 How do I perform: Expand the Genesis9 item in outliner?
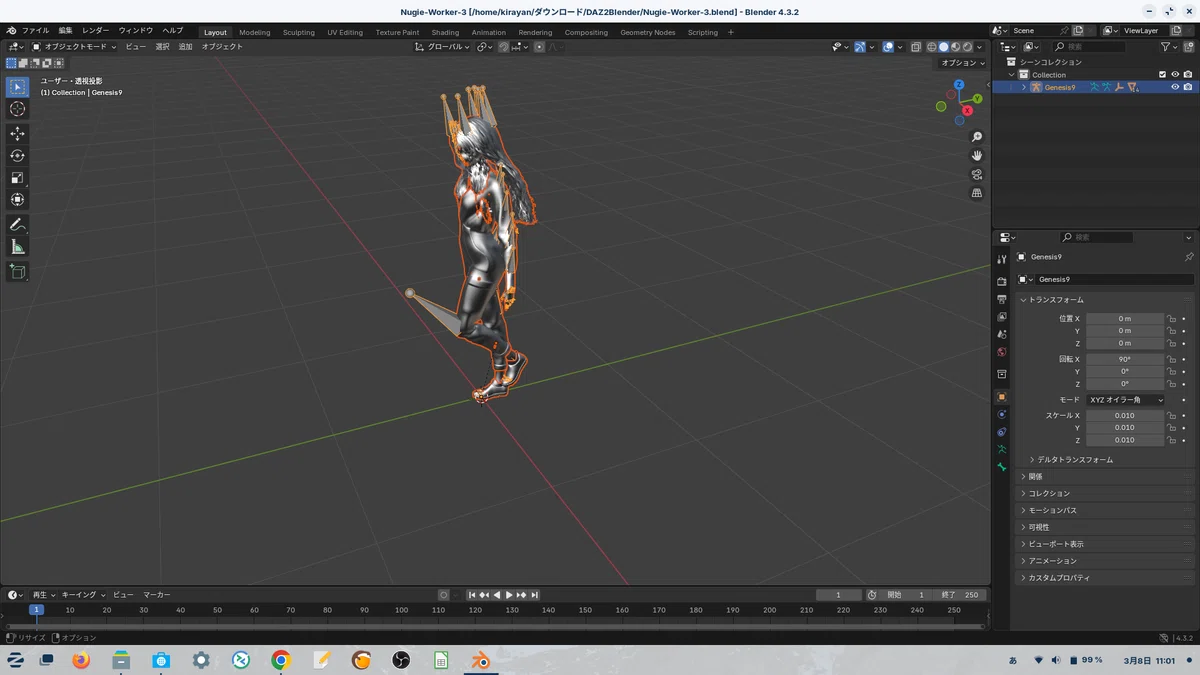[1023, 87]
